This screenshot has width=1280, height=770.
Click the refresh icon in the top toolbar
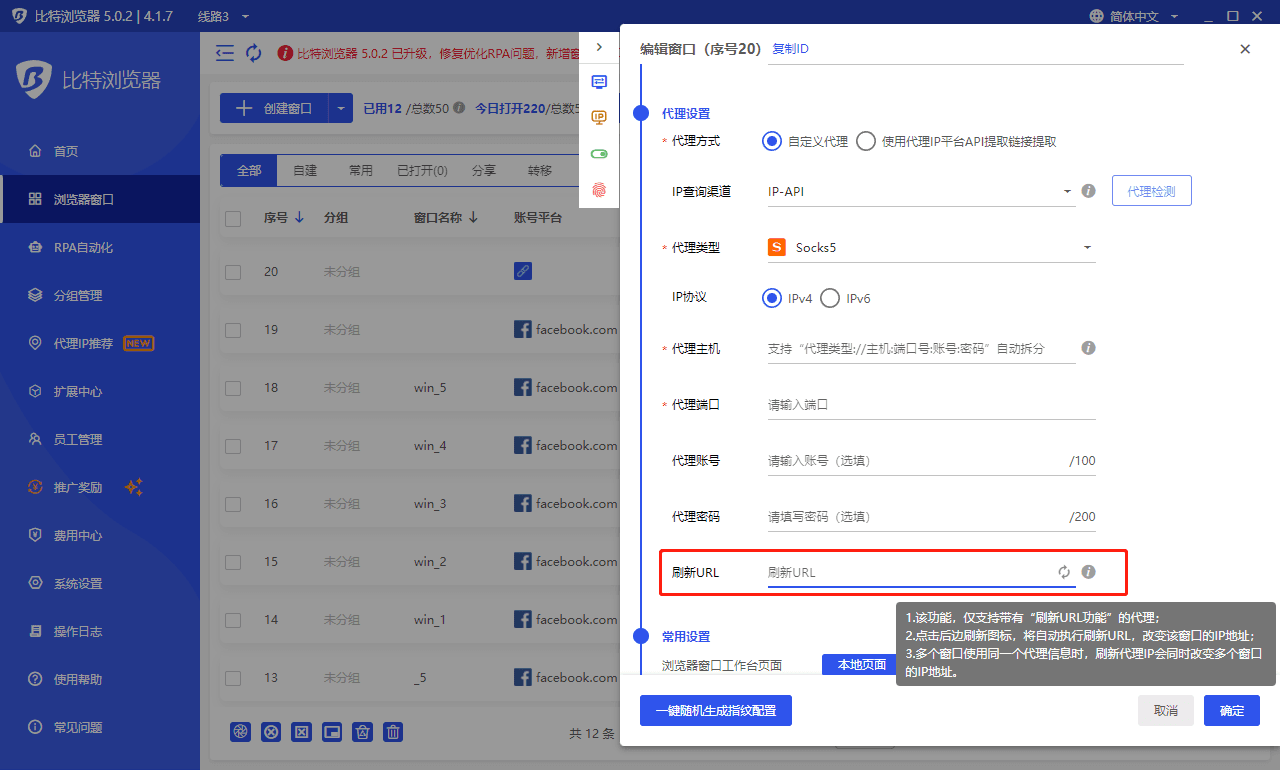[254, 53]
